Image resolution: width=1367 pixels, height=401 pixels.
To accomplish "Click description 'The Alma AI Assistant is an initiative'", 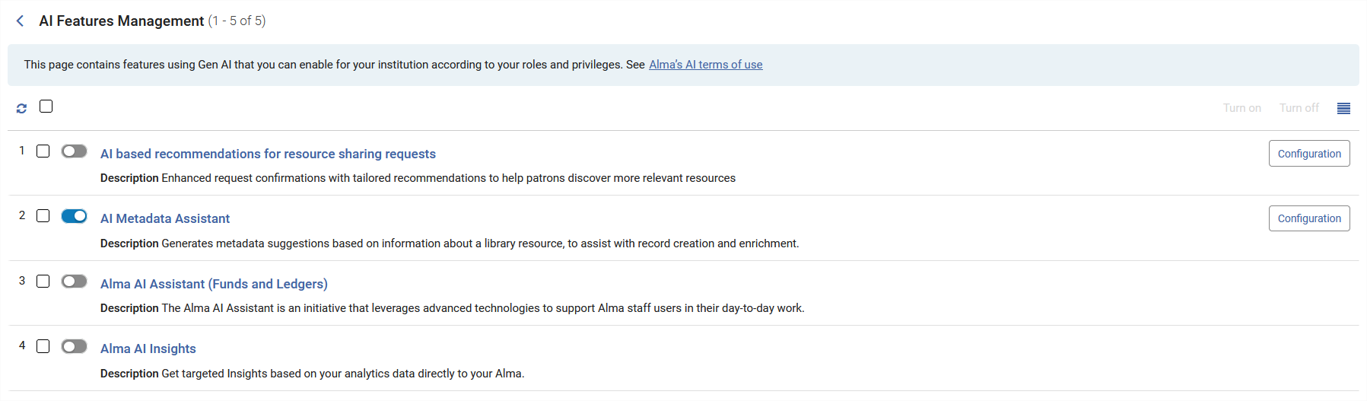I will click(x=483, y=309).
